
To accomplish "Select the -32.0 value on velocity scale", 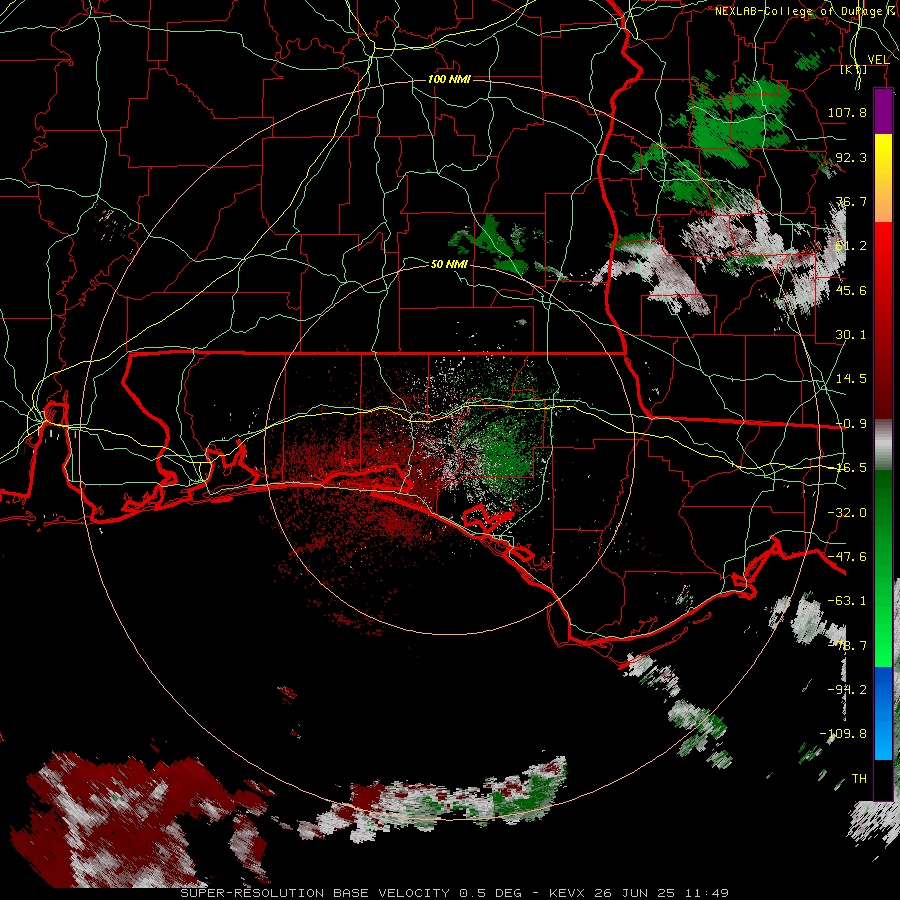I will [x=847, y=513].
